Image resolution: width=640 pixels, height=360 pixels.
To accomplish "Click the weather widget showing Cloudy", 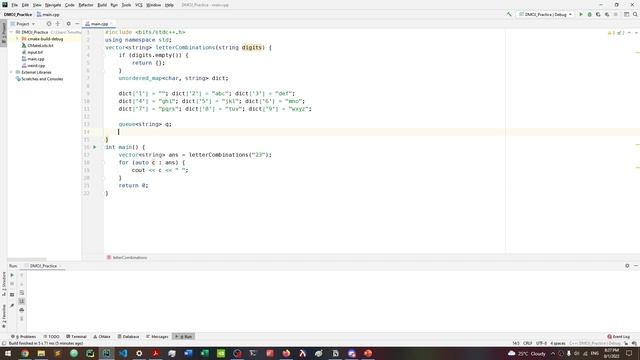I will point(527,353).
